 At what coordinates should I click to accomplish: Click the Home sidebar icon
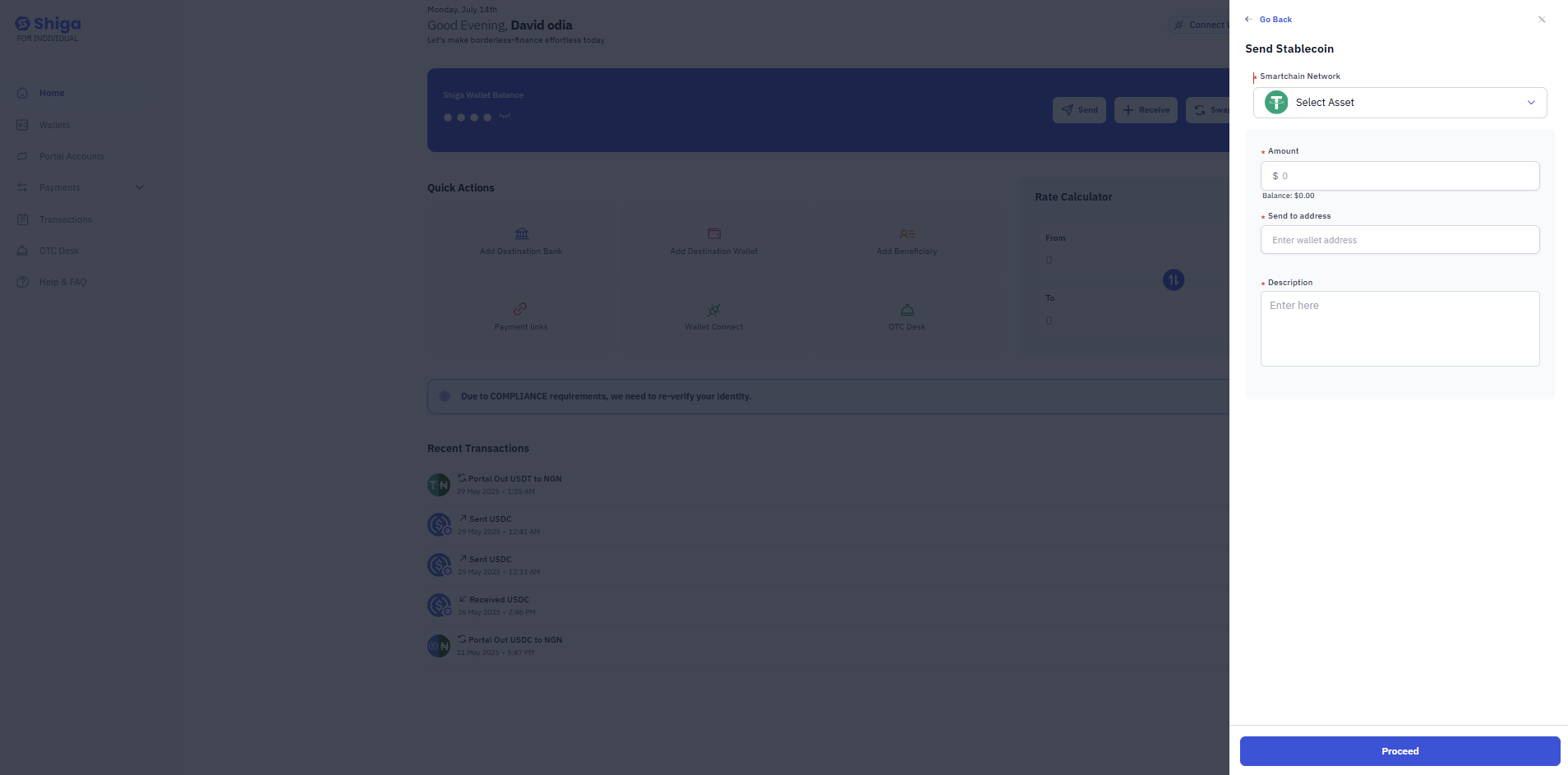coord(22,93)
